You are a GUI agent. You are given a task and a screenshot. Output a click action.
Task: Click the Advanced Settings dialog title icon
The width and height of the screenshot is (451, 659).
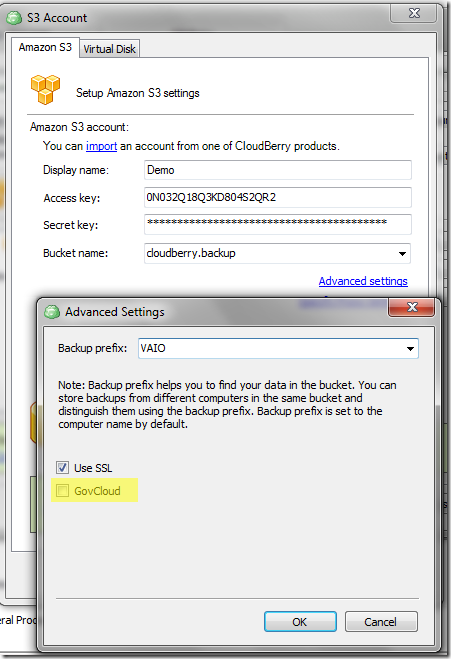point(52,312)
